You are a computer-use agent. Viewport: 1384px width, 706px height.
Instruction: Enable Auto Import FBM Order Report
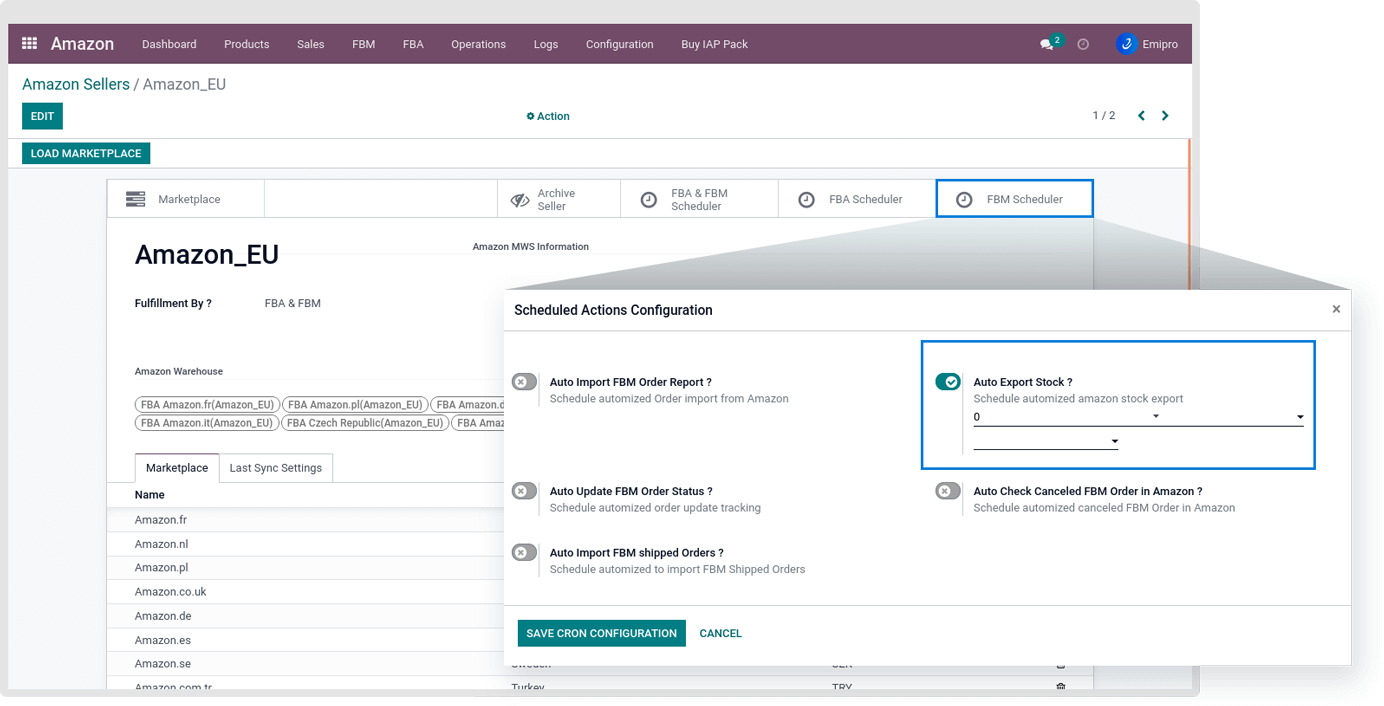(x=524, y=382)
